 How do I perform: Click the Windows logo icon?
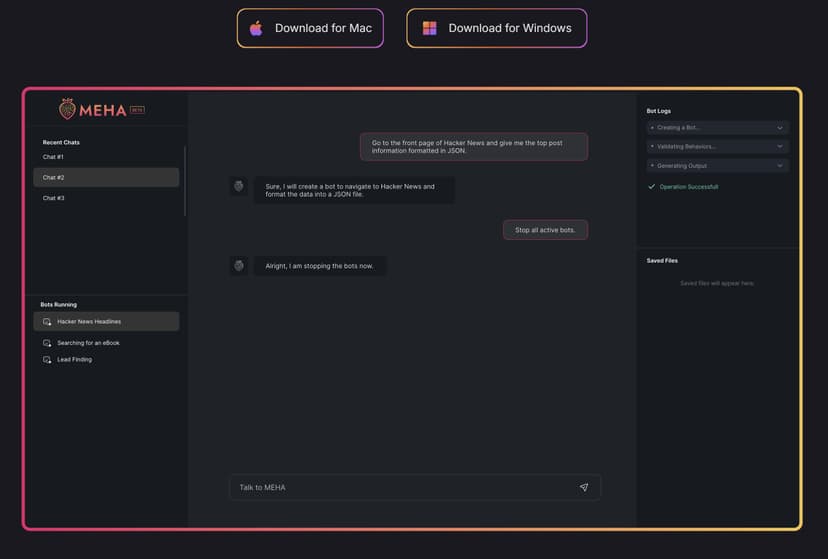point(429,28)
